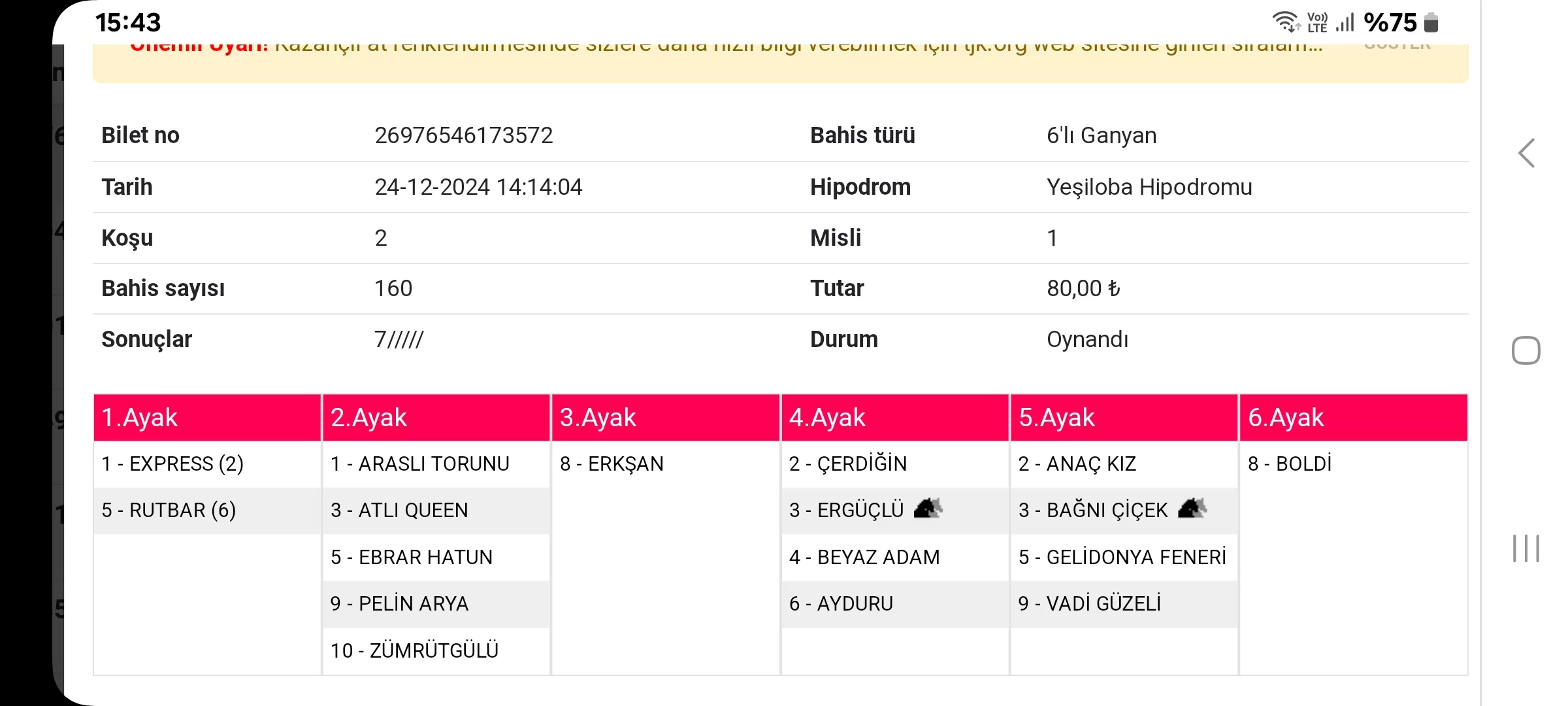Tap 10 - ZÜMRÜTGÜLÜ row
This screenshot has height=706, width=1568.
click(414, 651)
